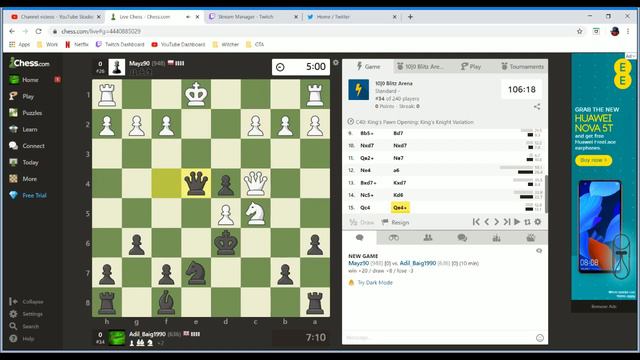This screenshot has height=360, width=640.
Task: Open Netflix bookmark
Action: point(77,44)
